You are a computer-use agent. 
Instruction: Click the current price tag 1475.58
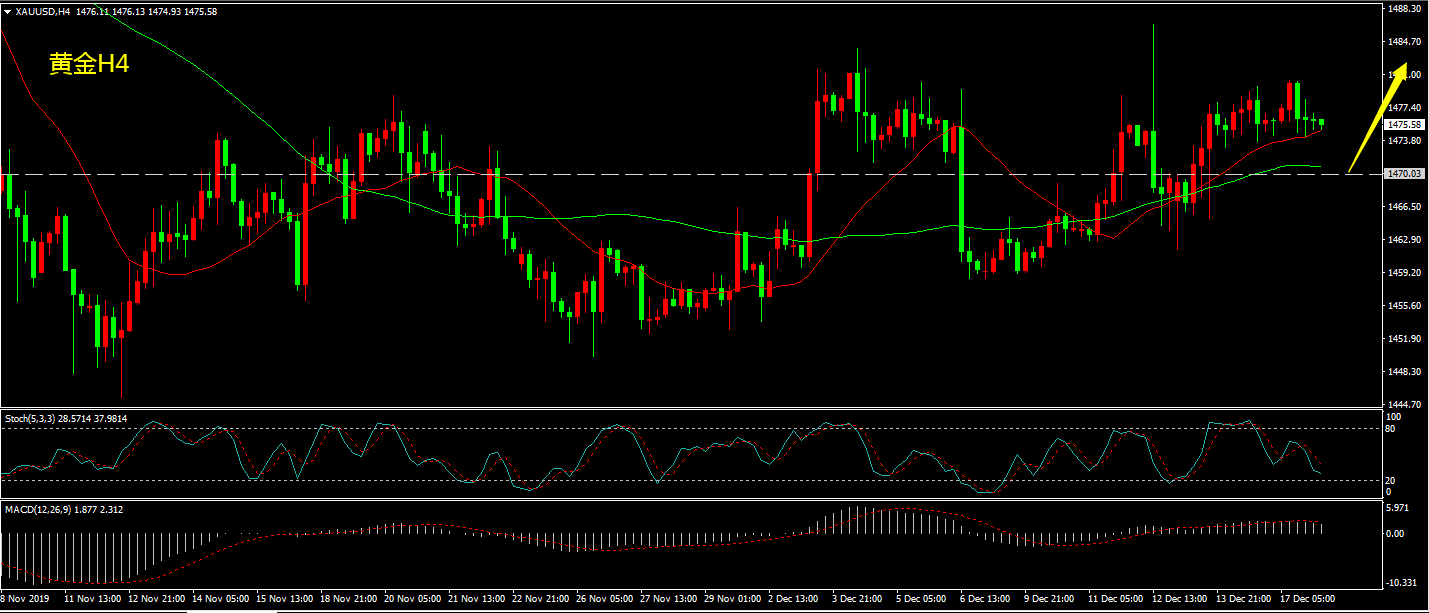click(x=1404, y=125)
